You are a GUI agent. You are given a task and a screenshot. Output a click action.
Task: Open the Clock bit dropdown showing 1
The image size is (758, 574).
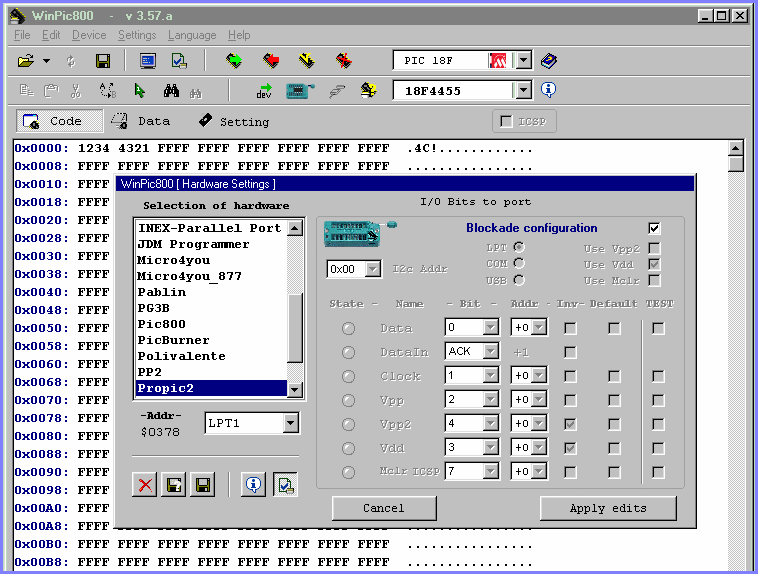click(491, 375)
